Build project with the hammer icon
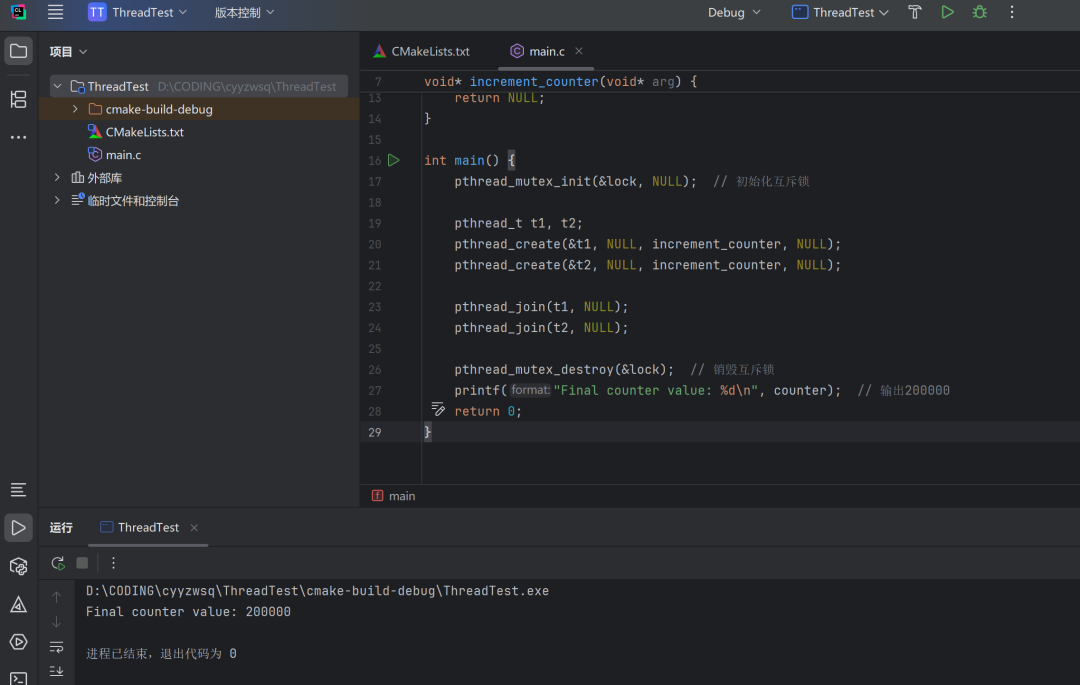The height and width of the screenshot is (685, 1080). click(915, 12)
